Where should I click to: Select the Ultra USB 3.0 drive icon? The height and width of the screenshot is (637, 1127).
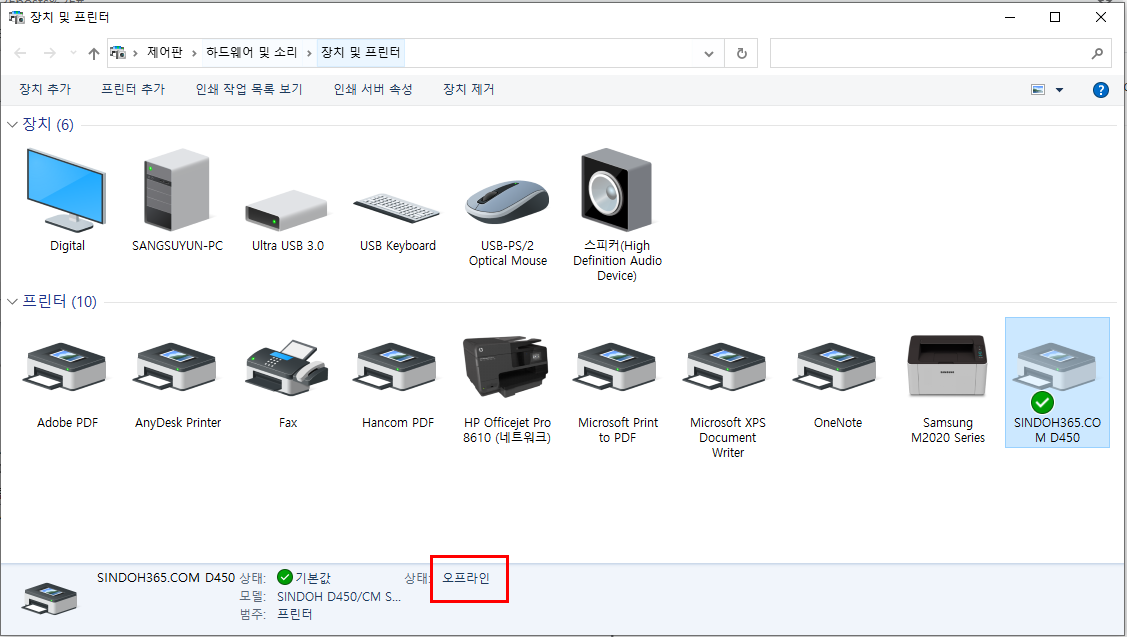[x=287, y=211]
